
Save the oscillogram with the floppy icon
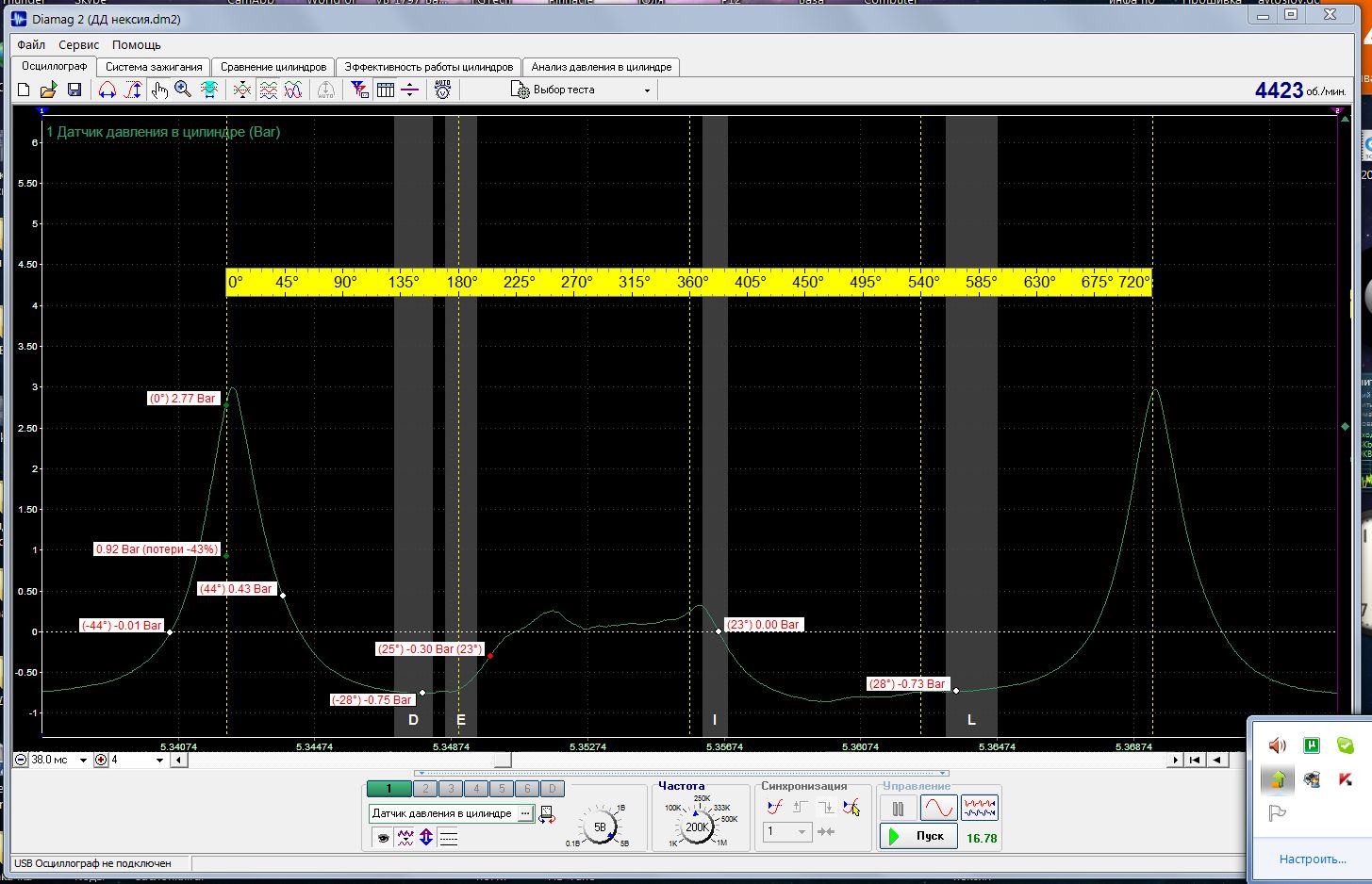74,90
